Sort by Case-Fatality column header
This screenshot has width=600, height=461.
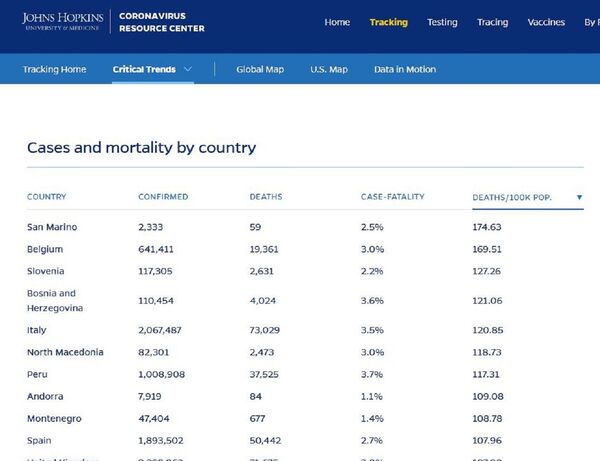pyautogui.click(x=393, y=197)
